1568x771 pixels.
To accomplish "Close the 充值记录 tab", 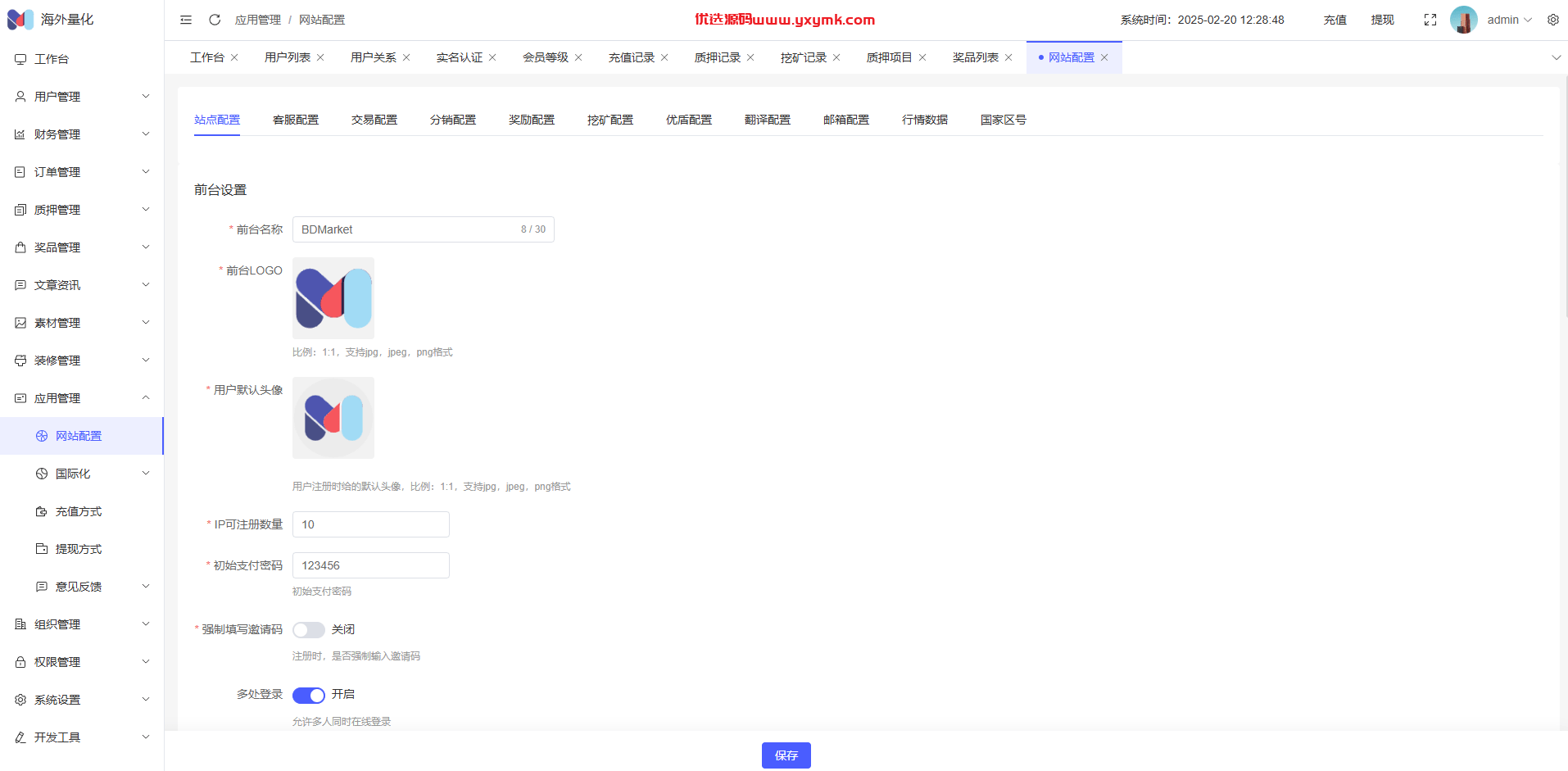I will coord(664,57).
